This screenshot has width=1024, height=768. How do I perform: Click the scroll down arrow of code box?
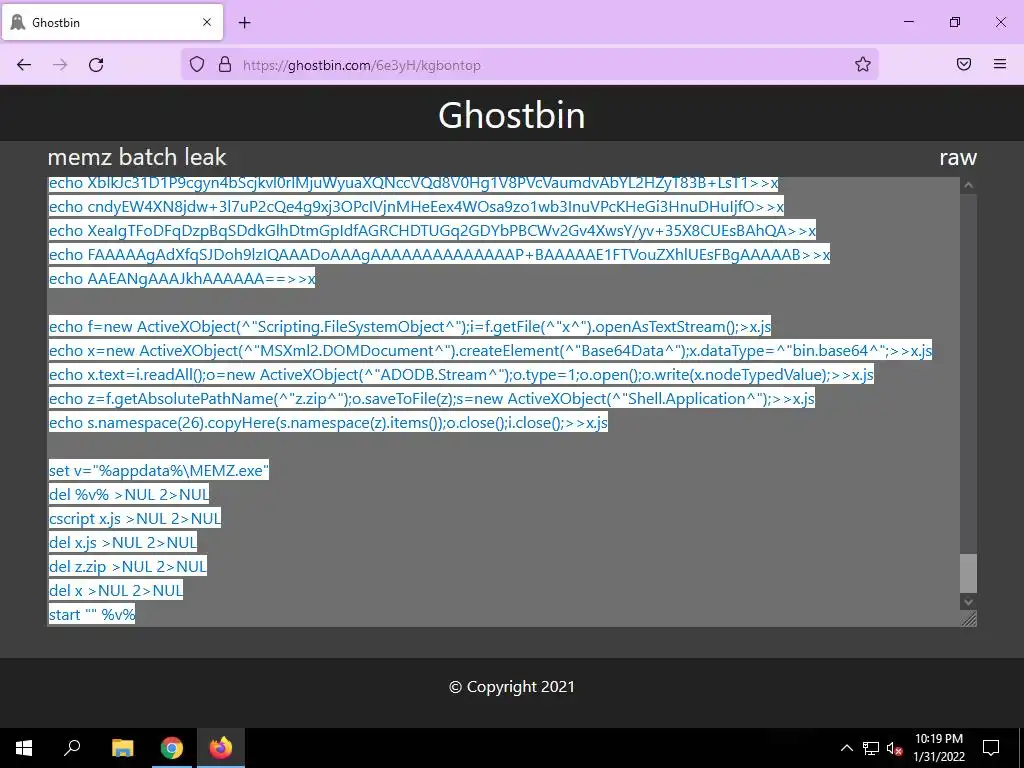pos(968,601)
